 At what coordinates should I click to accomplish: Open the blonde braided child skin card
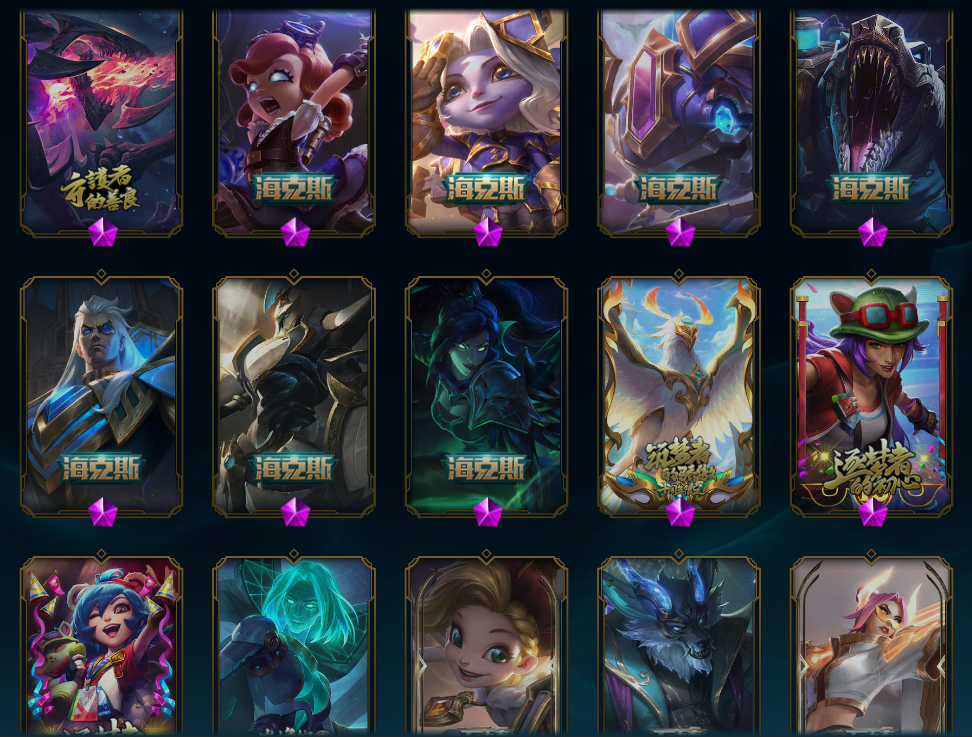click(487, 646)
